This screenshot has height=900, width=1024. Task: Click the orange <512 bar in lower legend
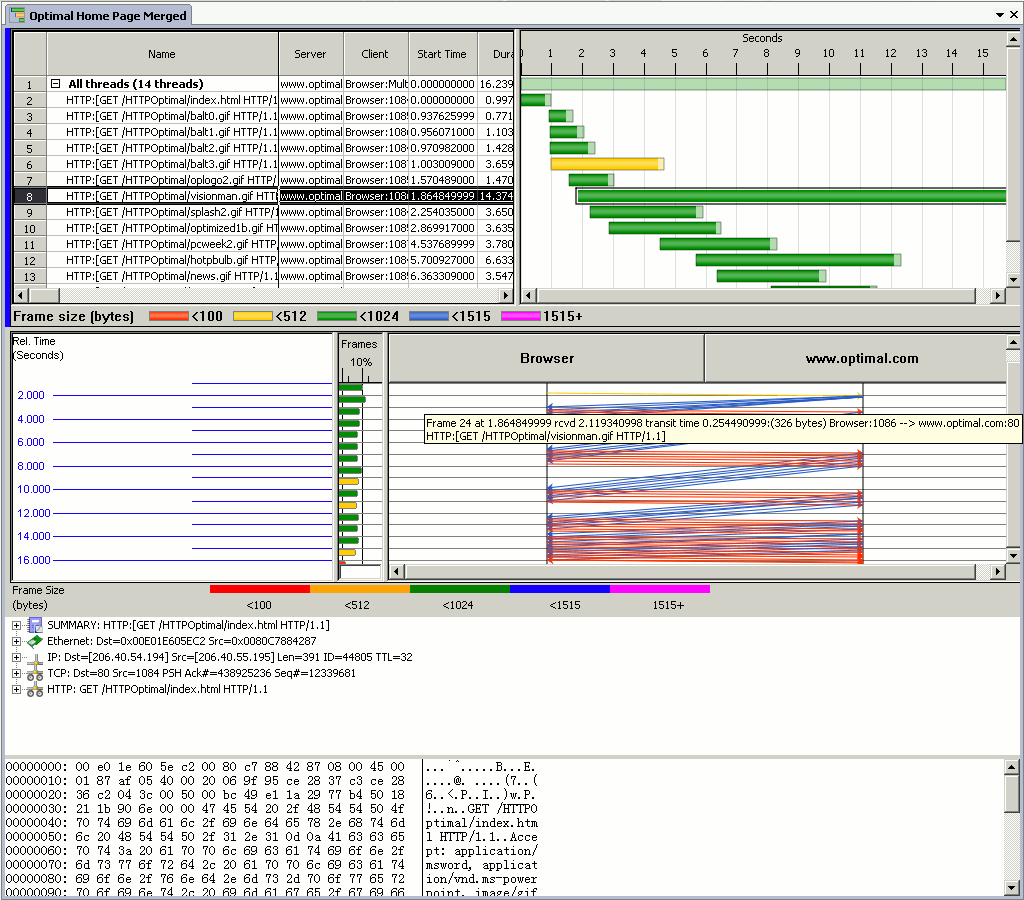[x=360, y=589]
